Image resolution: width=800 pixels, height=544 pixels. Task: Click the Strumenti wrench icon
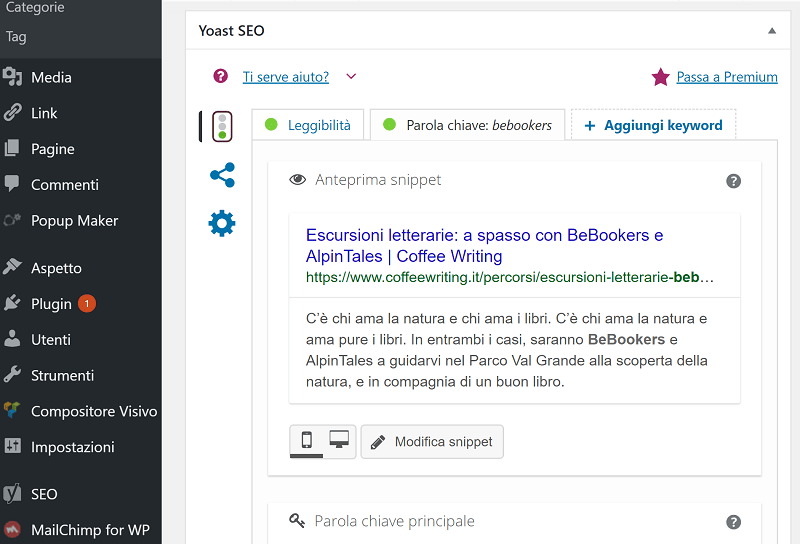pos(12,374)
